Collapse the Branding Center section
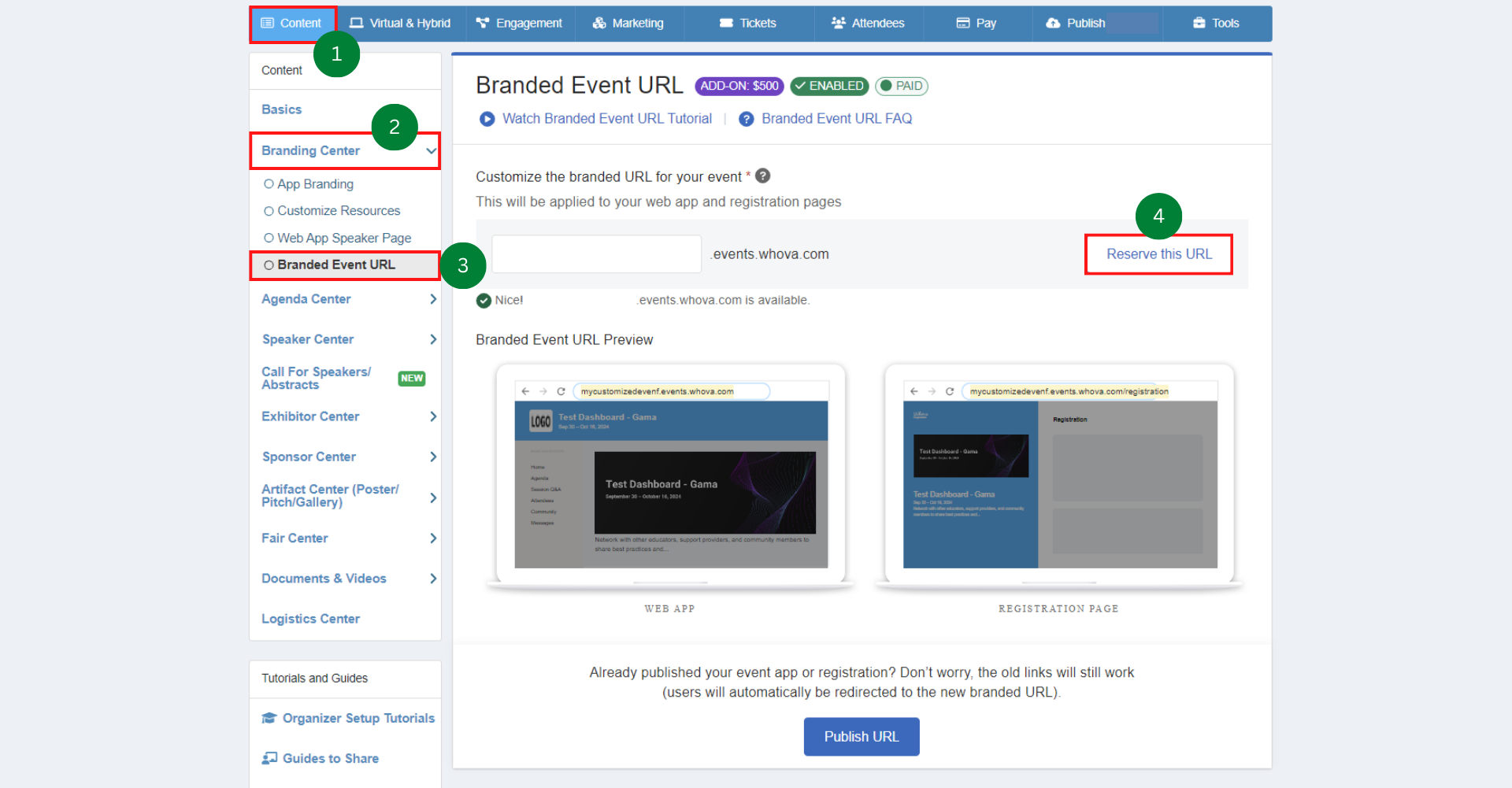1512x788 pixels. pyautogui.click(x=345, y=150)
